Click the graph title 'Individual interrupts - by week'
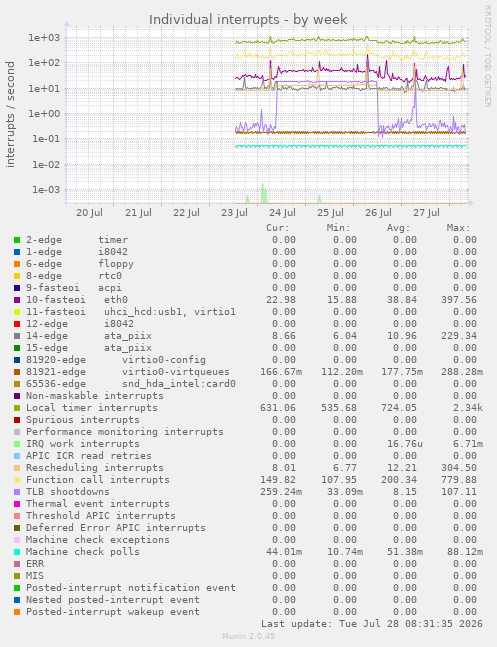Screen dimensions: 497x647 [x=248, y=19]
